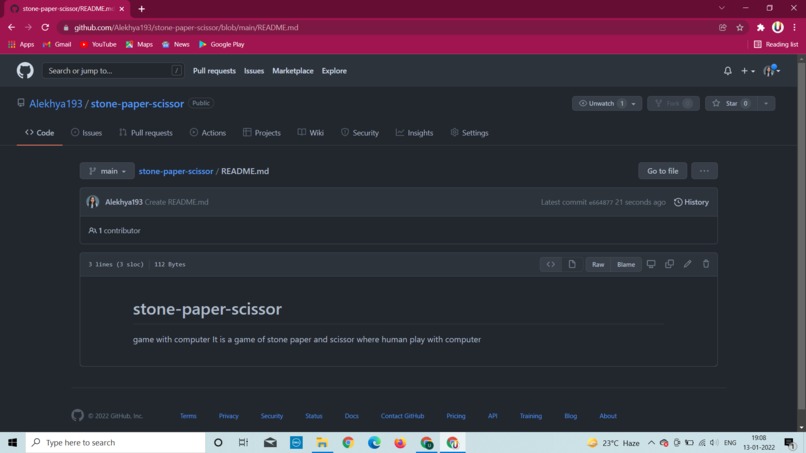This screenshot has width=806, height=453.
Task: Share this page icon in address bar
Action: coord(723,27)
